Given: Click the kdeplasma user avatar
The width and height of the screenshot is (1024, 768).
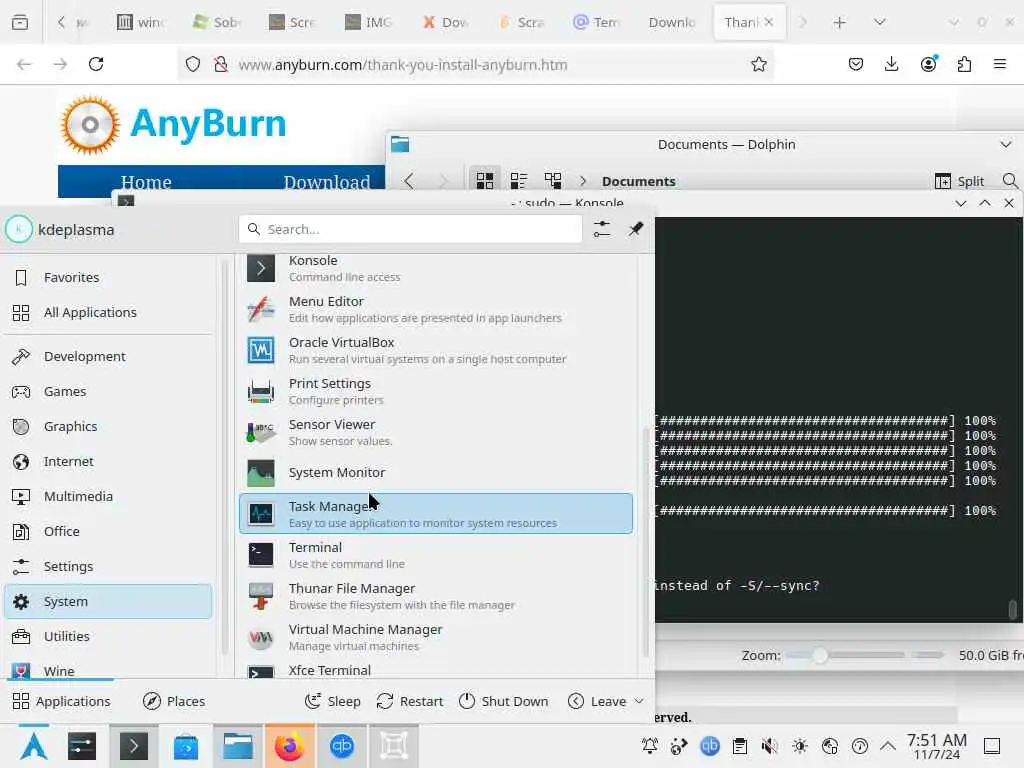Looking at the screenshot, I should tap(19, 229).
